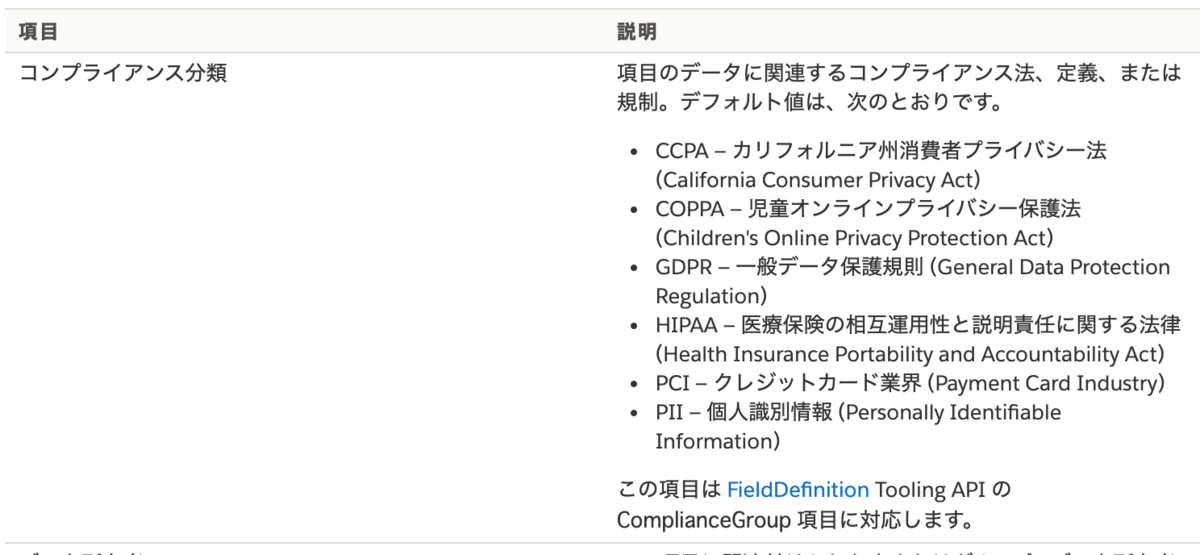1200x555 pixels.
Task: Click the 項目 column header
Action: point(38,31)
